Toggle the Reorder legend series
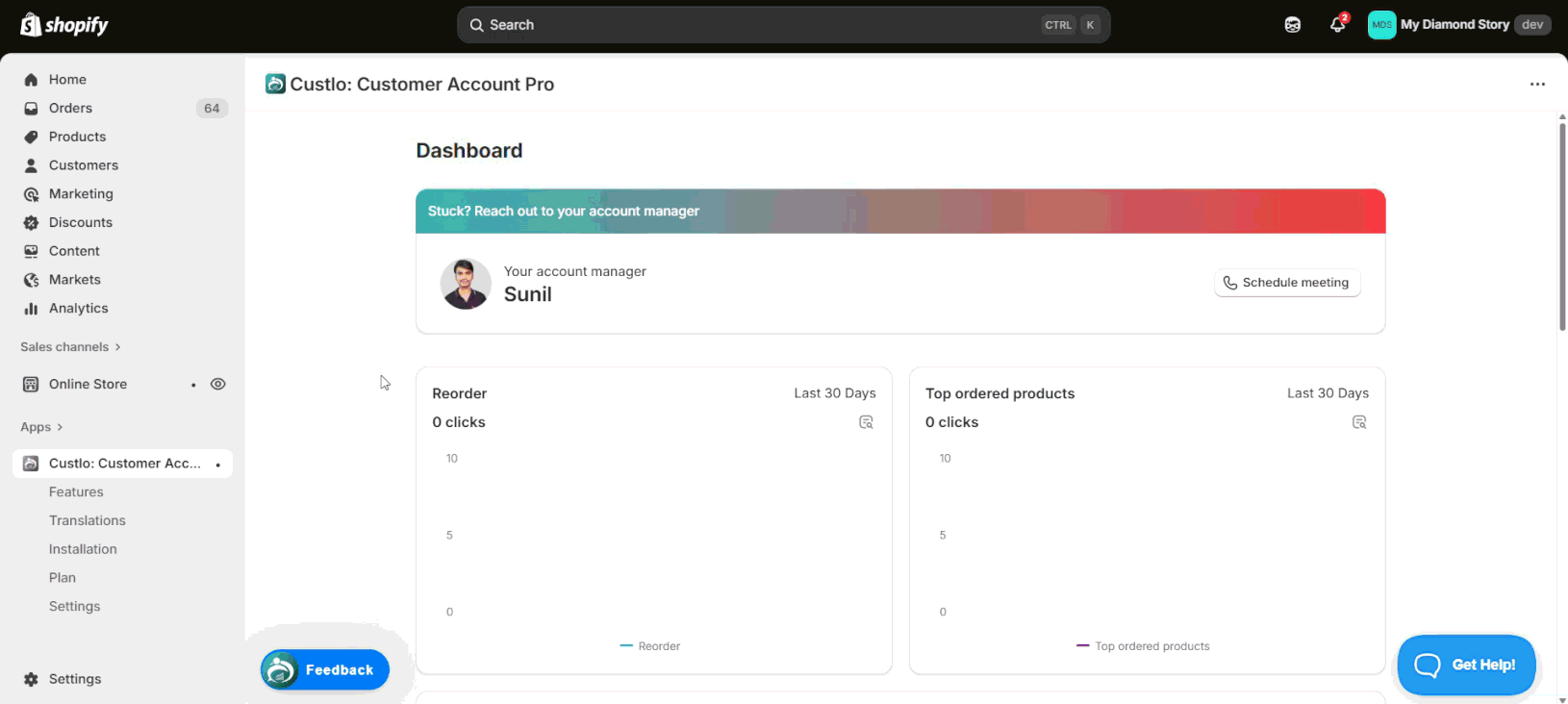Image resolution: width=1568 pixels, height=704 pixels. (x=650, y=646)
